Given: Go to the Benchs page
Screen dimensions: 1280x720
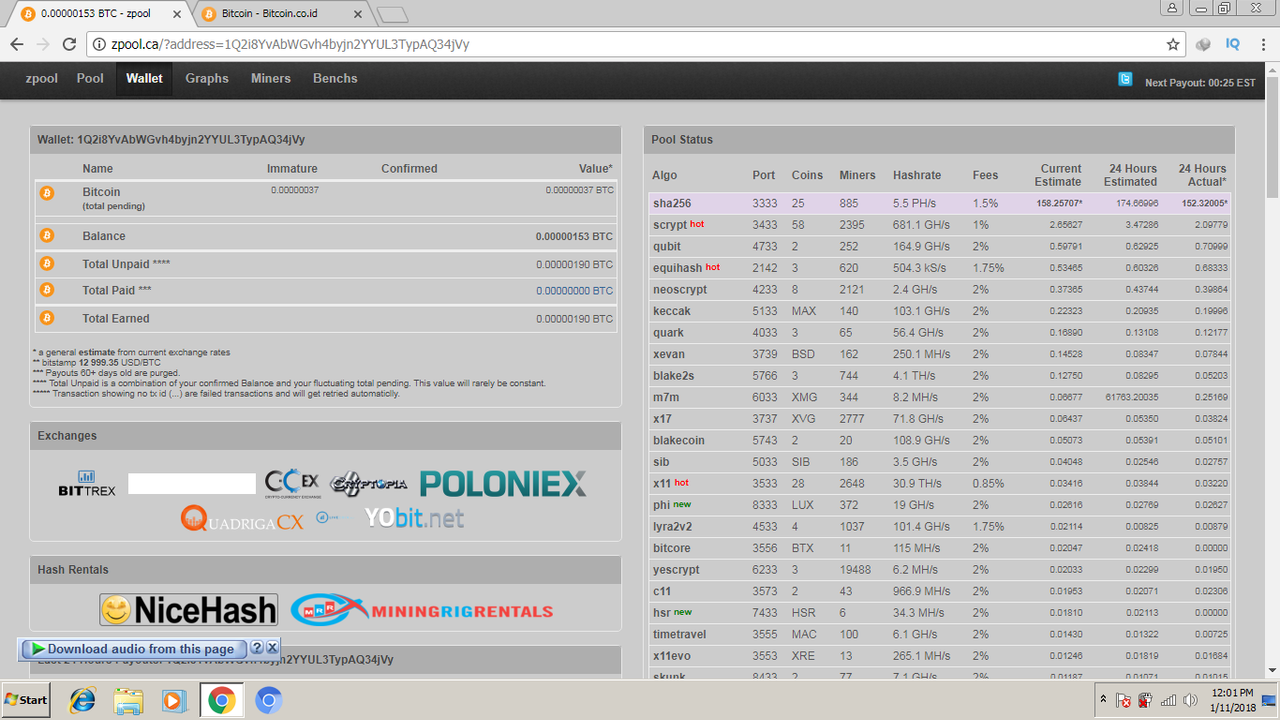Looking at the screenshot, I should pyautogui.click(x=335, y=79).
